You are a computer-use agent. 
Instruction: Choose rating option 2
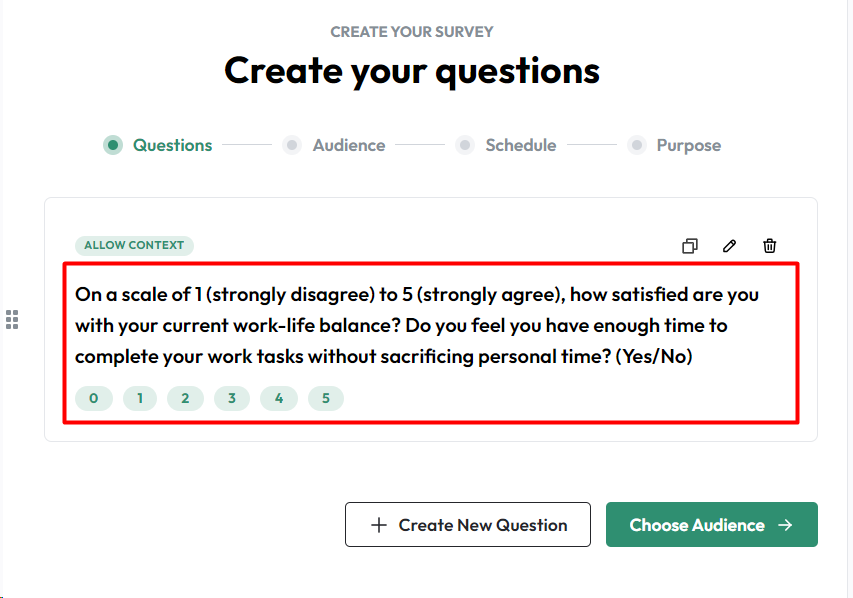185,398
